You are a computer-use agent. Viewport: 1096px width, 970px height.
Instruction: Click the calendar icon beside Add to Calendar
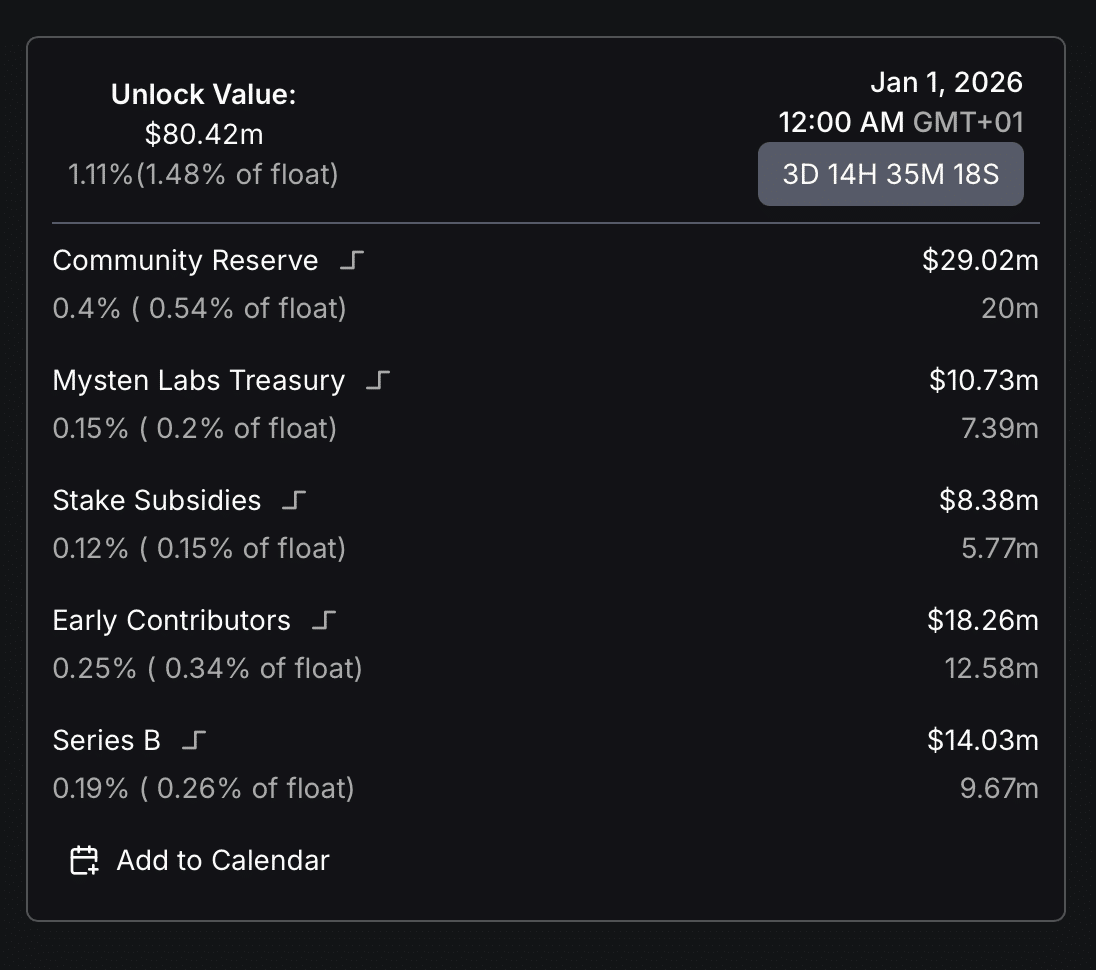[x=84, y=860]
